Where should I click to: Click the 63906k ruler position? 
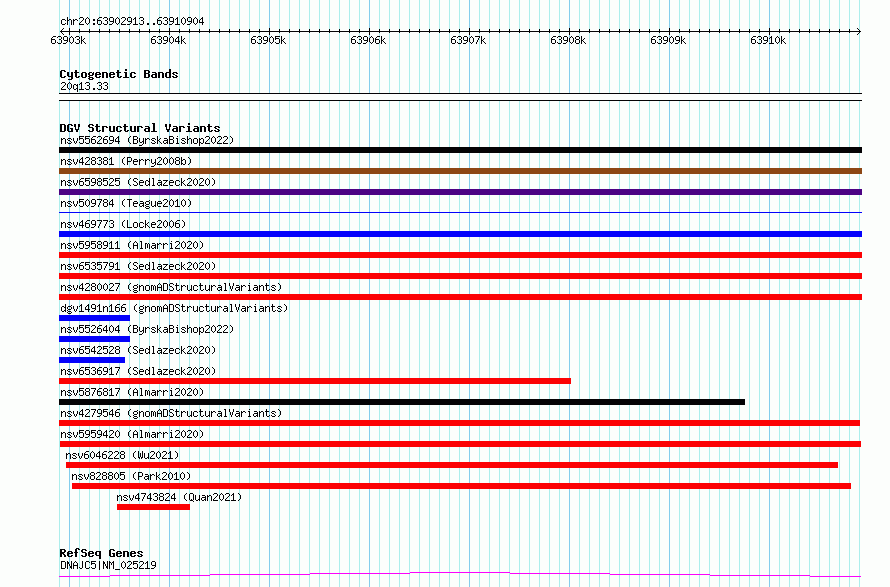pyautogui.click(x=368, y=40)
